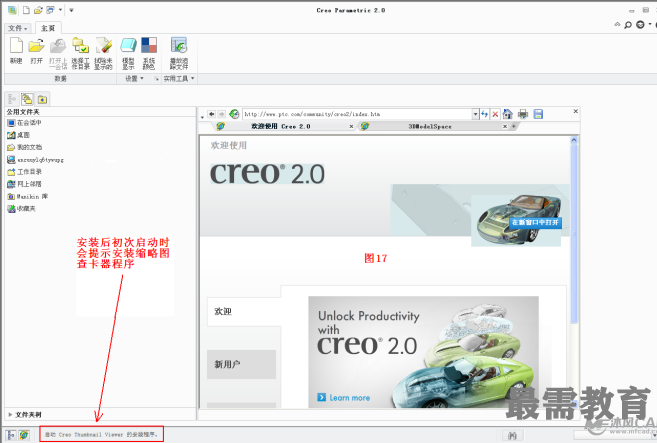Click 播放追踪文件 (Play trail file) icon

[179, 53]
